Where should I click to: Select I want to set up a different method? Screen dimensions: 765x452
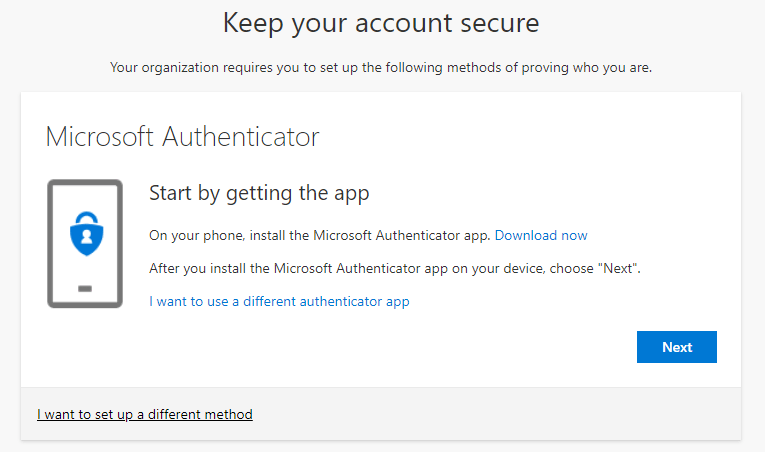point(145,414)
